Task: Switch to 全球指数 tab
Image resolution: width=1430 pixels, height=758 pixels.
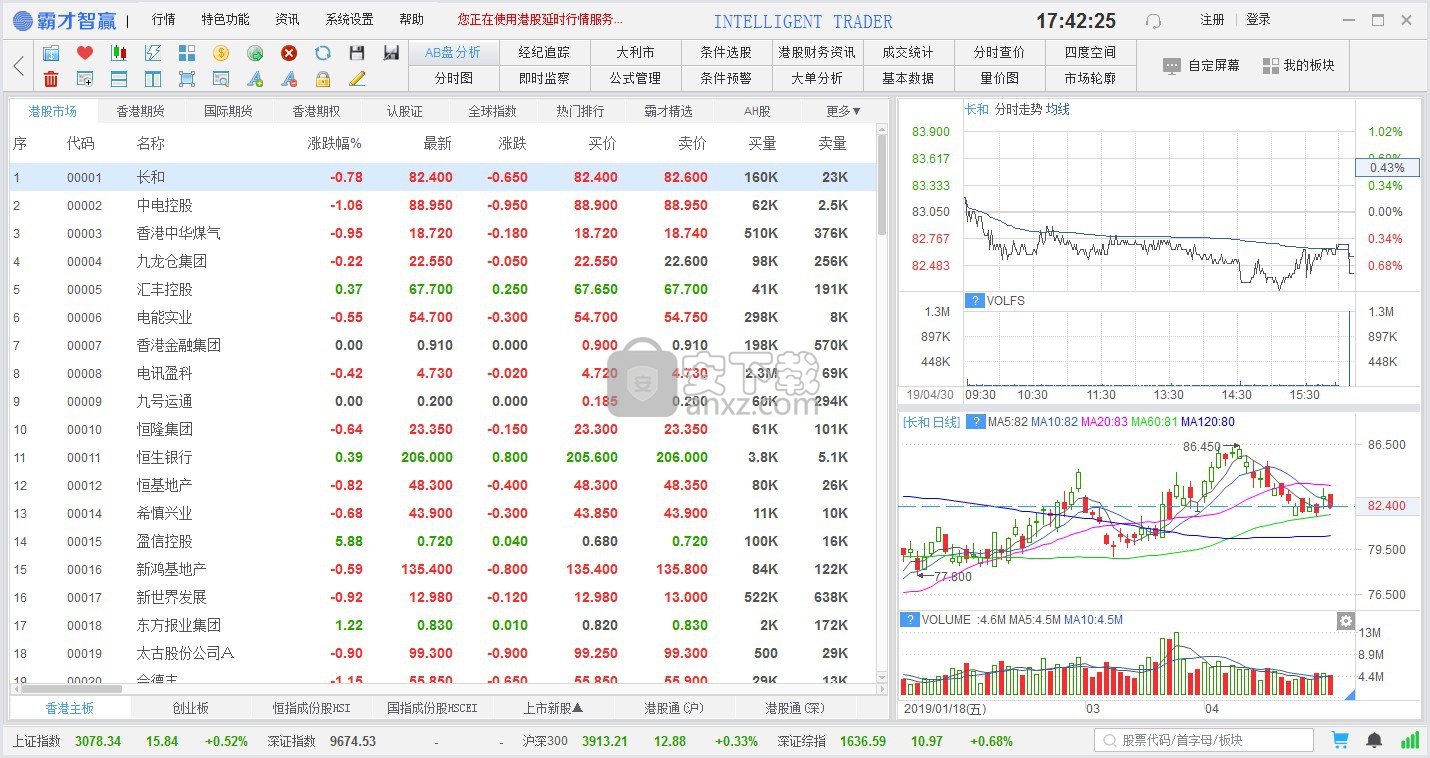Action: pyautogui.click(x=493, y=111)
